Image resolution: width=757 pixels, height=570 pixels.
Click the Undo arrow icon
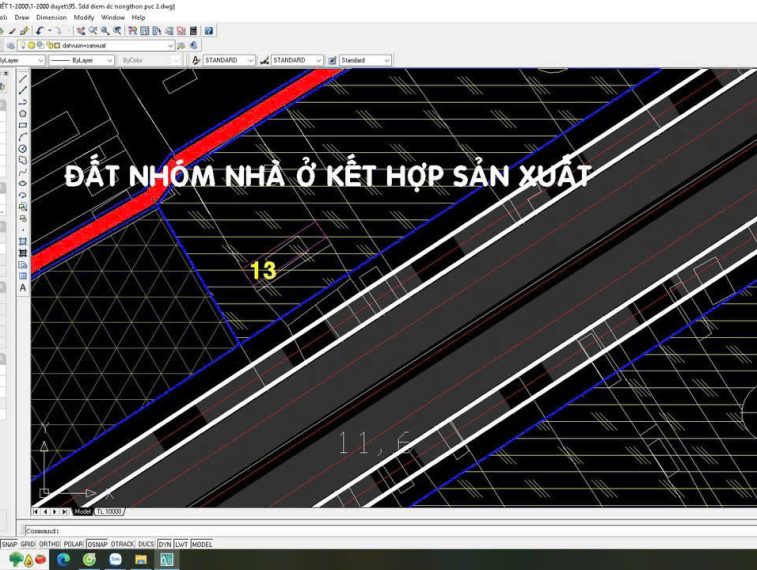40,31
